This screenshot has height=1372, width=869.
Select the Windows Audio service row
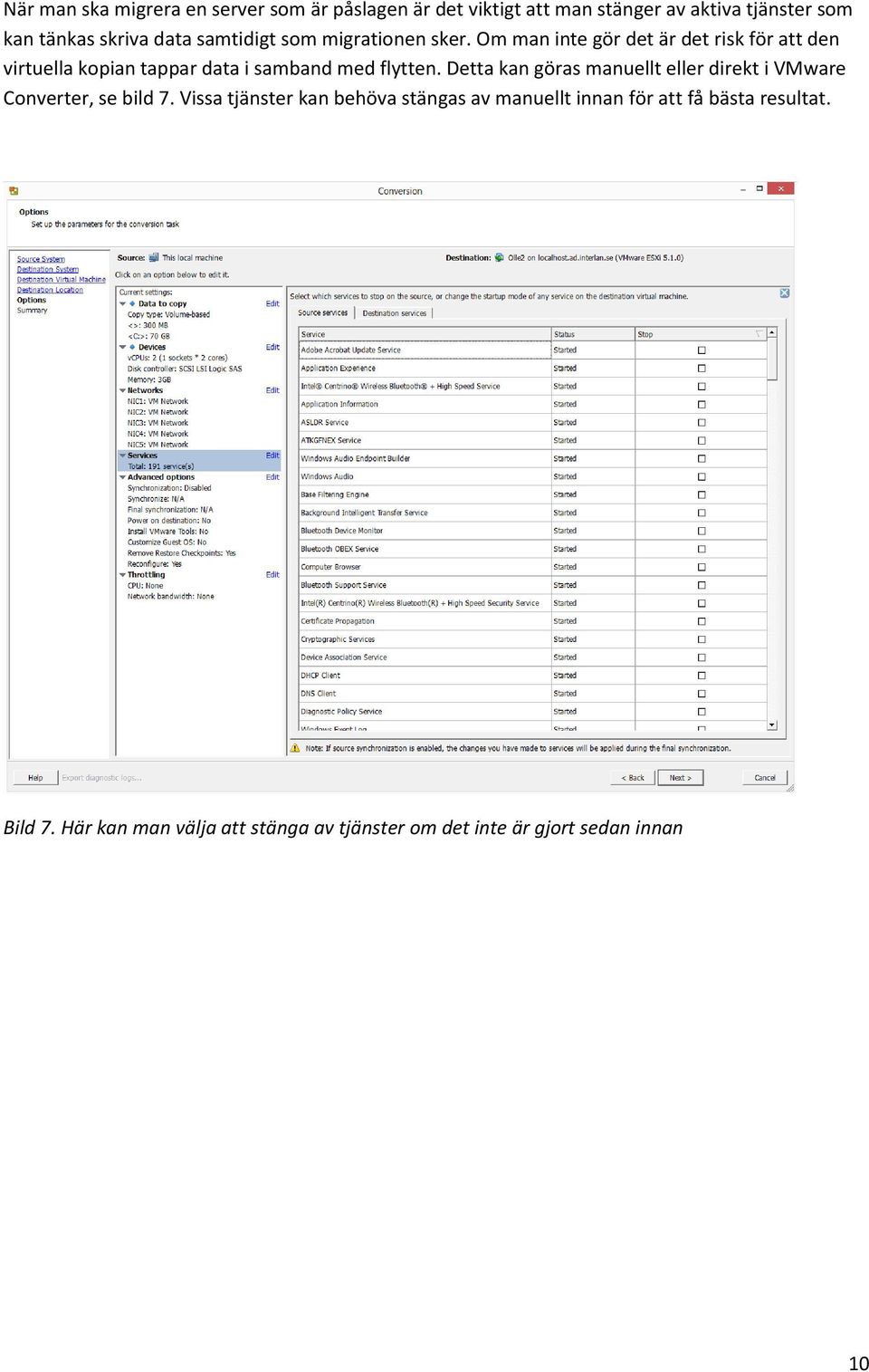click(x=534, y=477)
